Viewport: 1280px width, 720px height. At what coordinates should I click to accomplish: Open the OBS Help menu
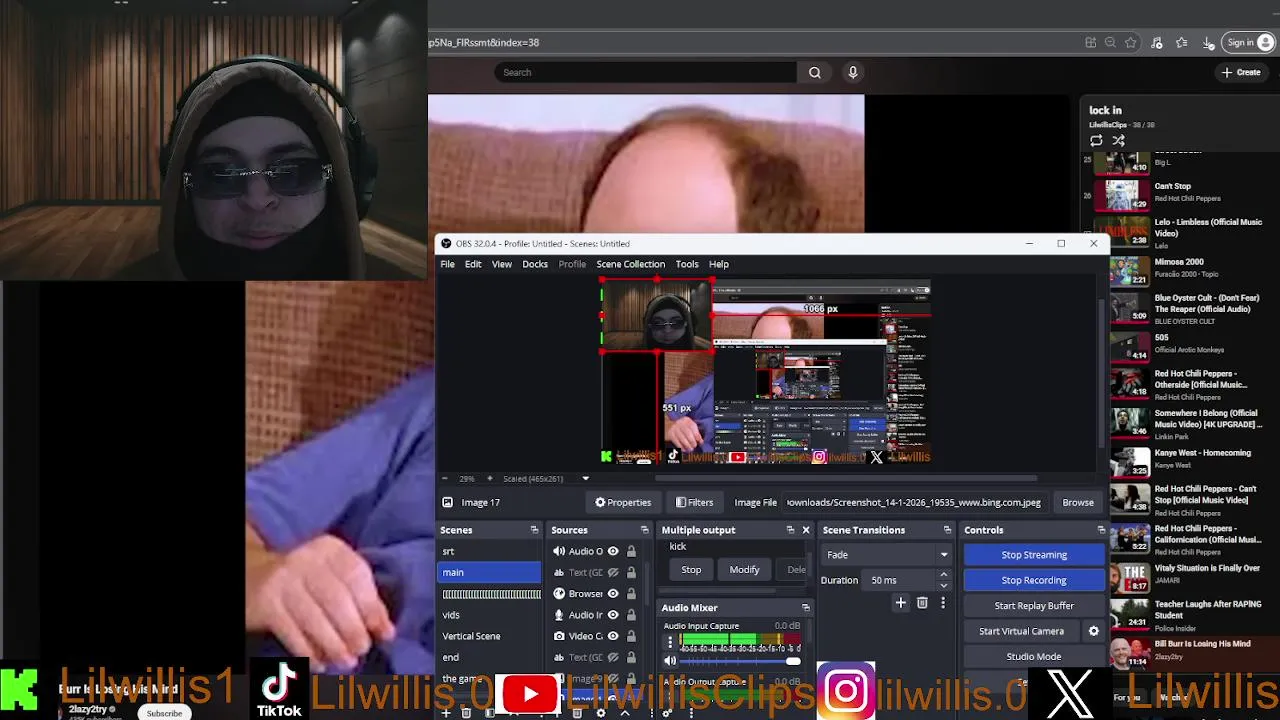[x=719, y=264]
